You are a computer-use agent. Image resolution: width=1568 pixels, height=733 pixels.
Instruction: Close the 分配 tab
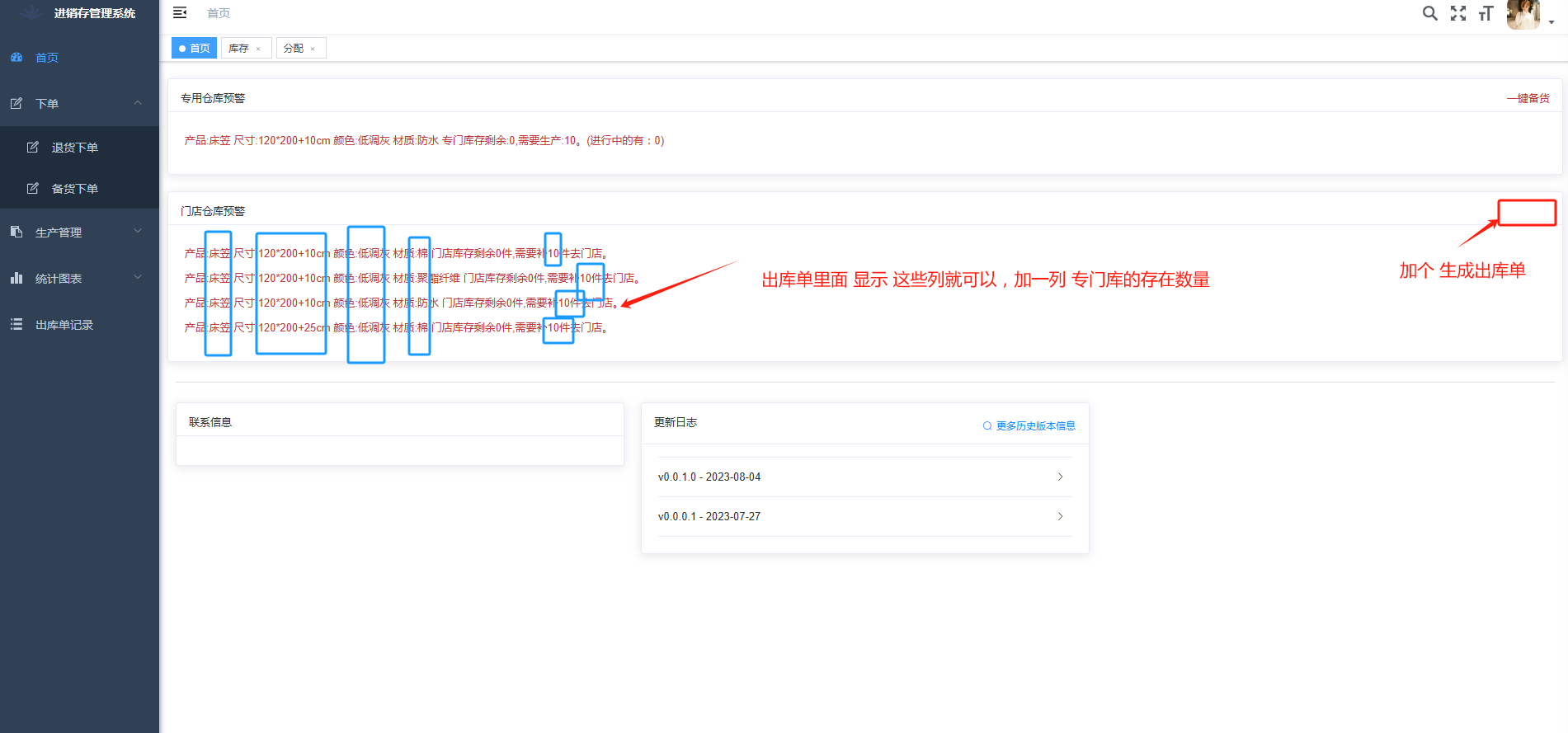(x=313, y=49)
